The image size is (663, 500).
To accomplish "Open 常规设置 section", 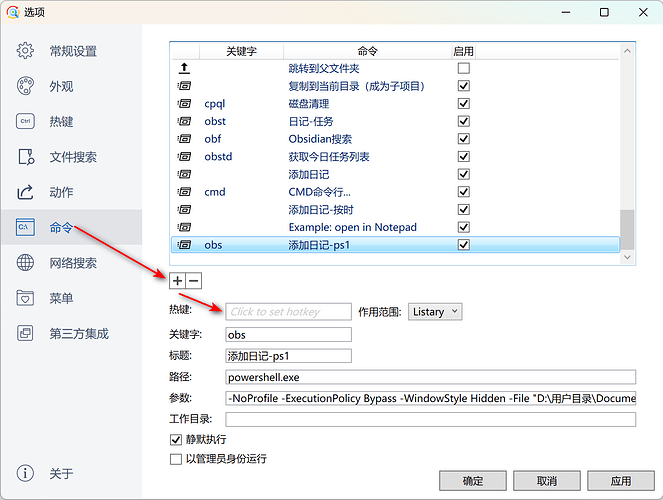I will coord(73,51).
